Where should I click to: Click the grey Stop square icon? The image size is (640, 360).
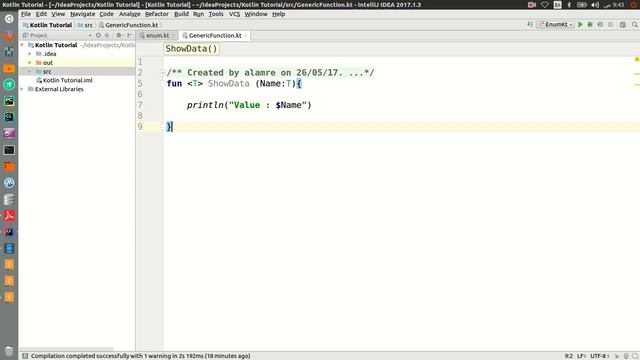coord(610,25)
